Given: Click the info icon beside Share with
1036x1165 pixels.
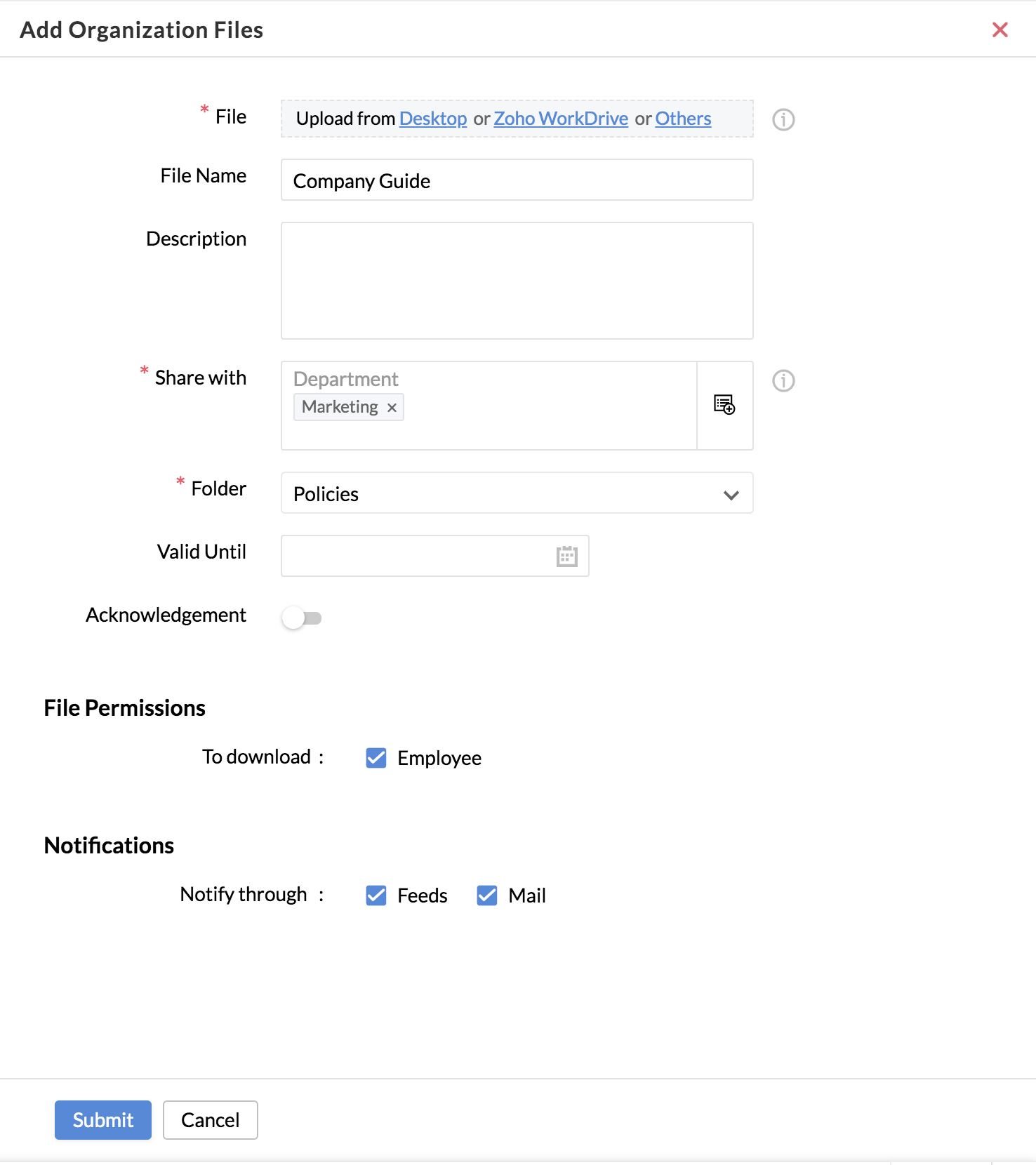Looking at the screenshot, I should [783, 381].
